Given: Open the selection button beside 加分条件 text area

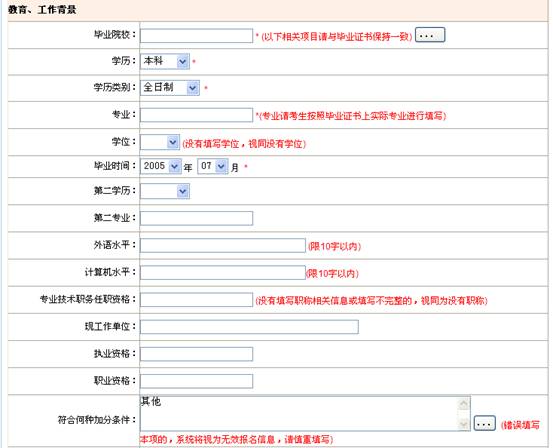Looking at the screenshot, I should [x=485, y=423].
